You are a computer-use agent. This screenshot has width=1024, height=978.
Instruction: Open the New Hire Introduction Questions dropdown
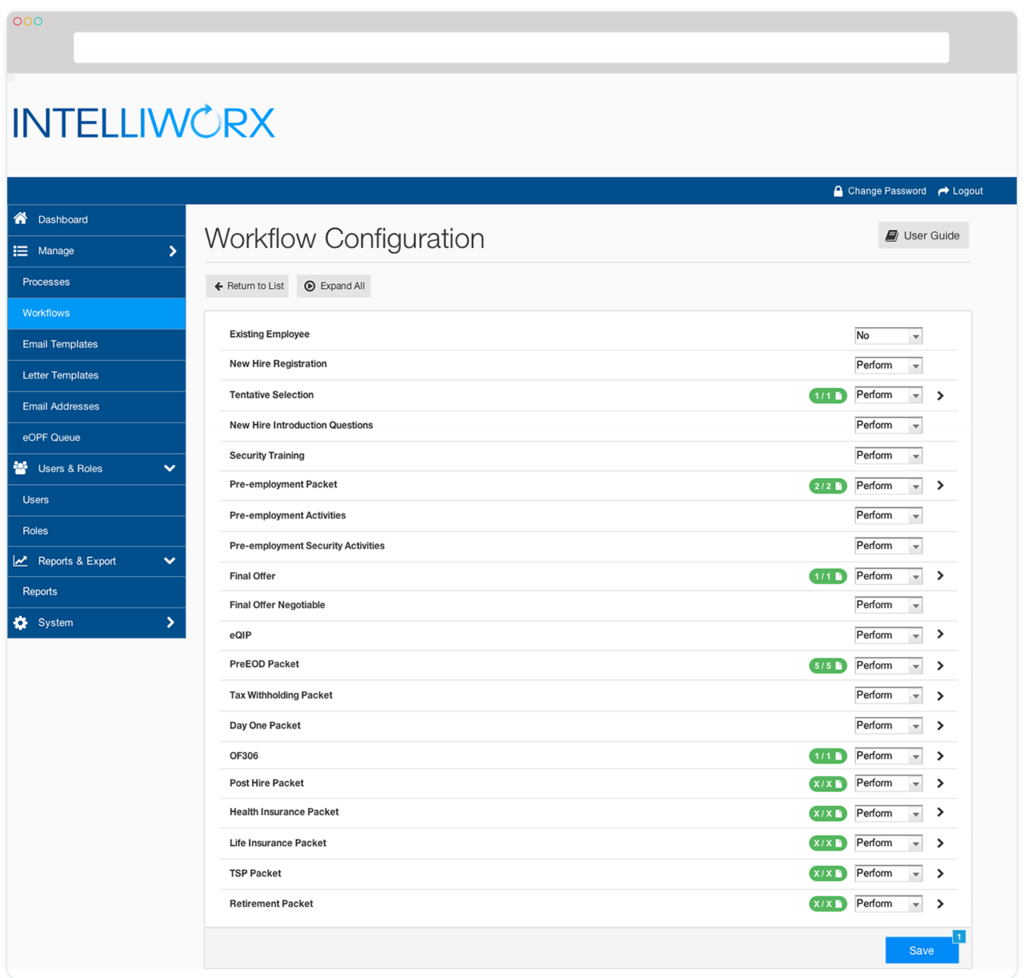(888, 426)
